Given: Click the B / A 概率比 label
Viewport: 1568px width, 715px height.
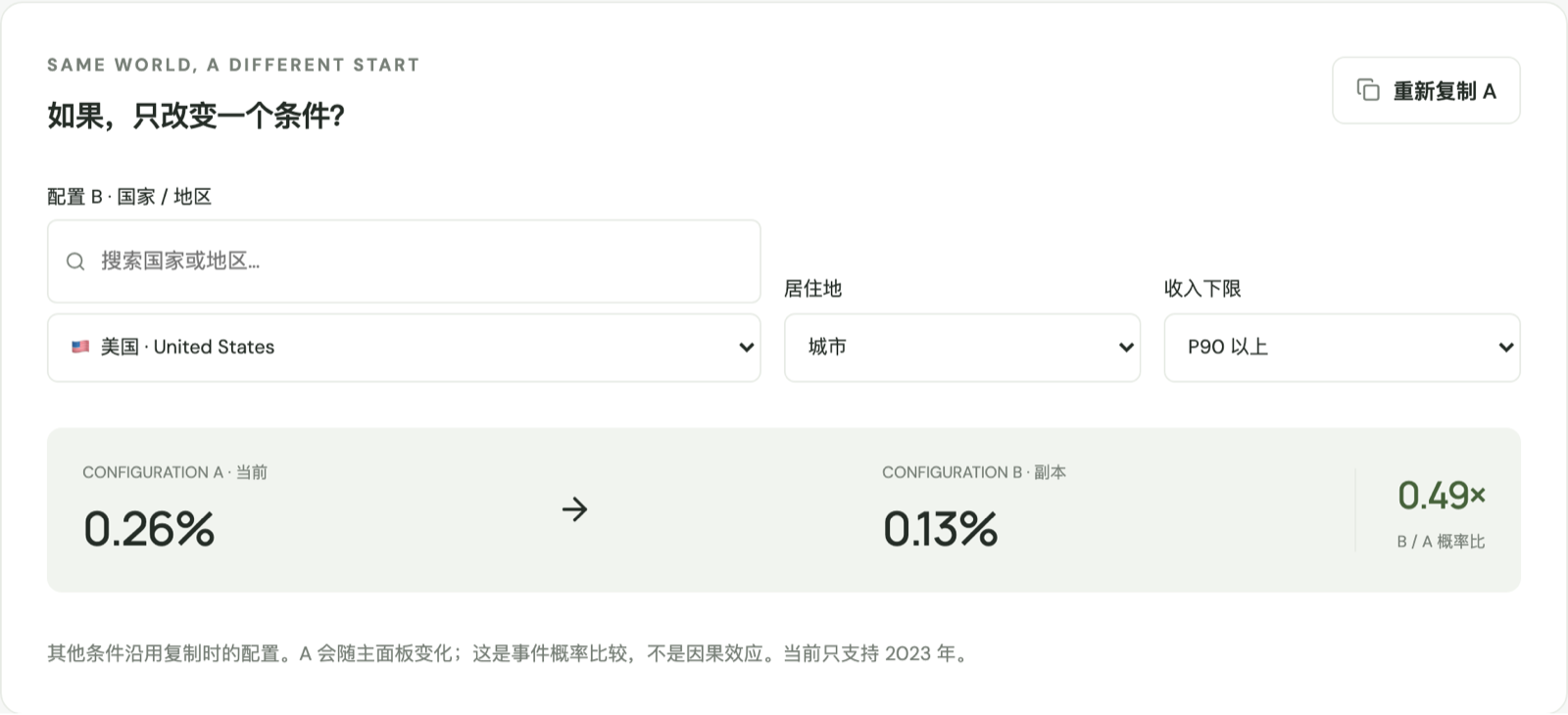Looking at the screenshot, I should pos(1441,542).
